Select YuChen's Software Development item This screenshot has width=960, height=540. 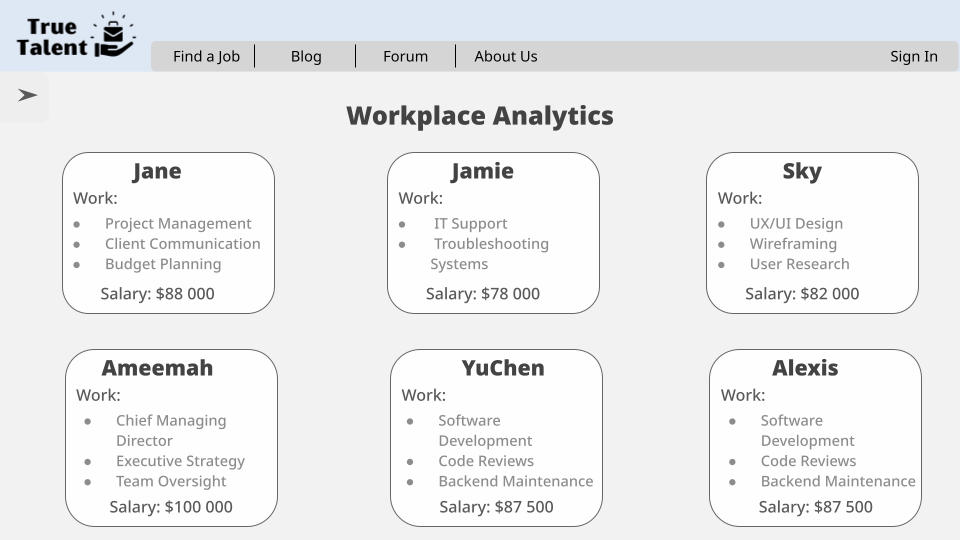485,430
